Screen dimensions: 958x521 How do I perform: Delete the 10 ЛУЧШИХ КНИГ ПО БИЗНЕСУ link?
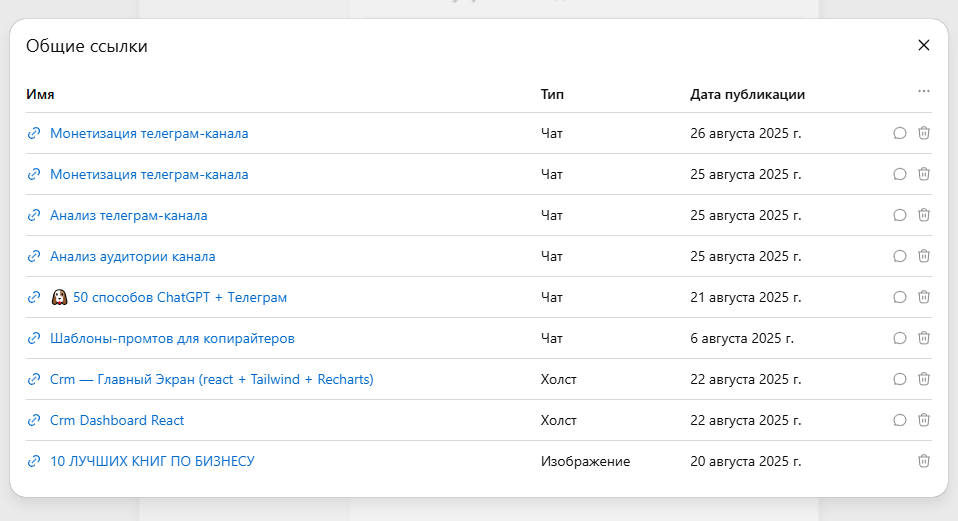(924, 461)
